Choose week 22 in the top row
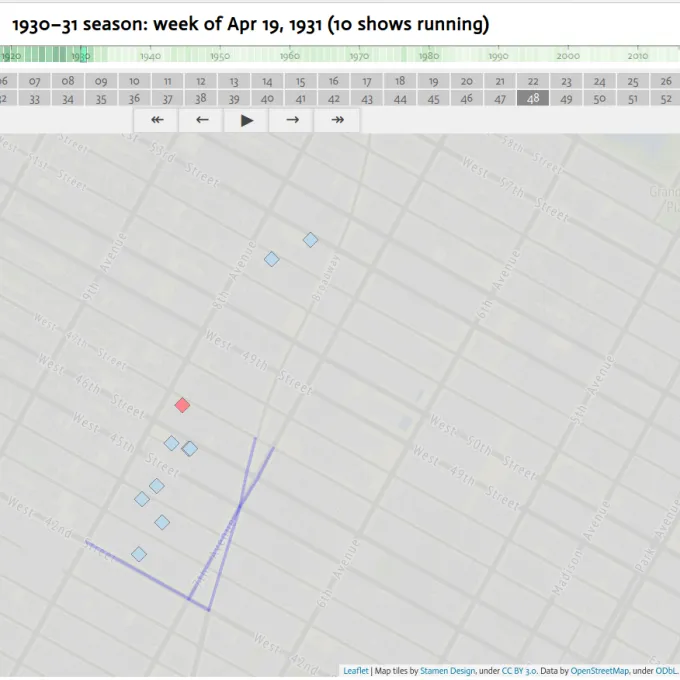Screen dimensions: 680x680 click(533, 81)
